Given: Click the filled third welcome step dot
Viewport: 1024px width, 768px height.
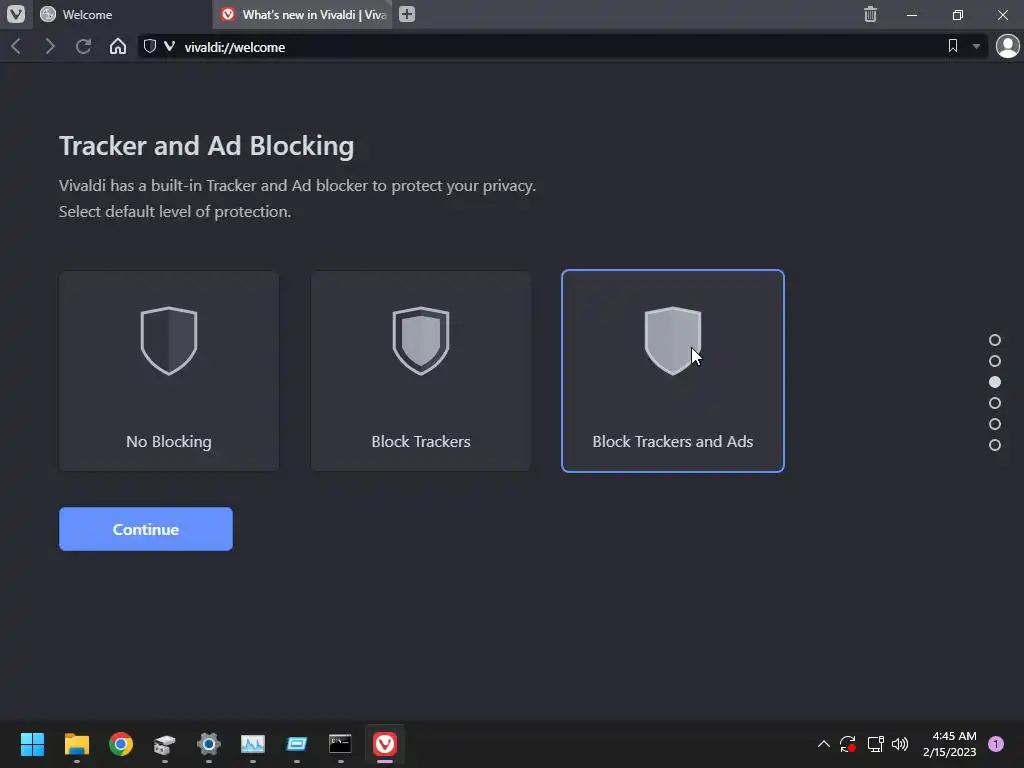Looking at the screenshot, I should pyautogui.click(x=995, y=382).
